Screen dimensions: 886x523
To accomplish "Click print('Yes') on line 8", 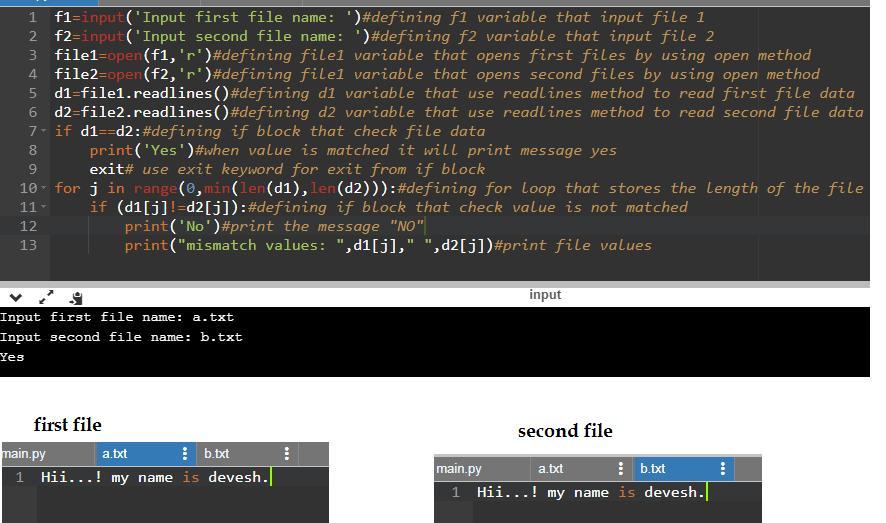I will click(142, 150).
